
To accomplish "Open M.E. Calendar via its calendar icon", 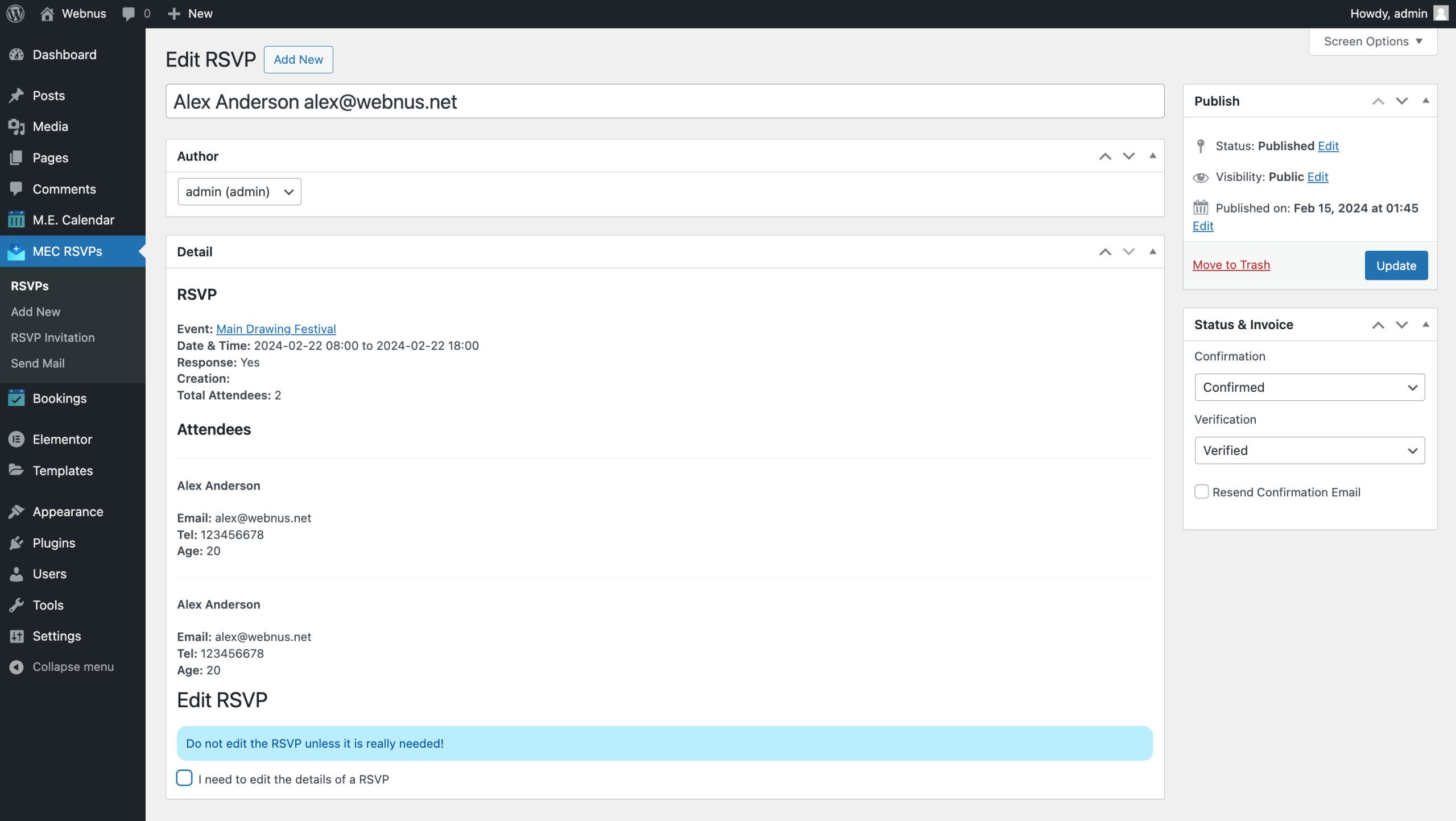I will pos(16,220).
